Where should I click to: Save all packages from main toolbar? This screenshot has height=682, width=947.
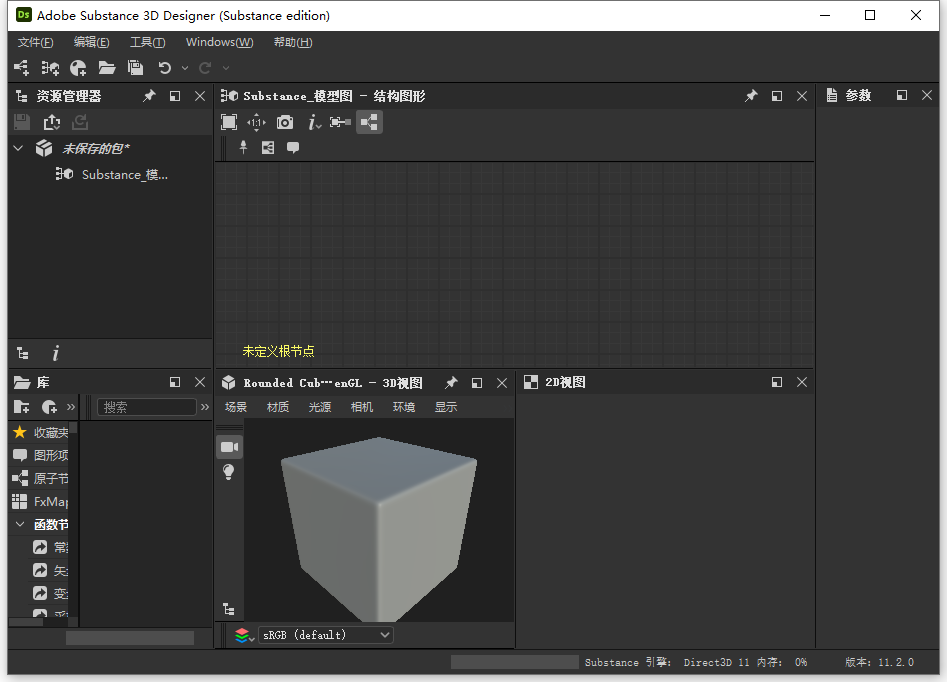135,68
